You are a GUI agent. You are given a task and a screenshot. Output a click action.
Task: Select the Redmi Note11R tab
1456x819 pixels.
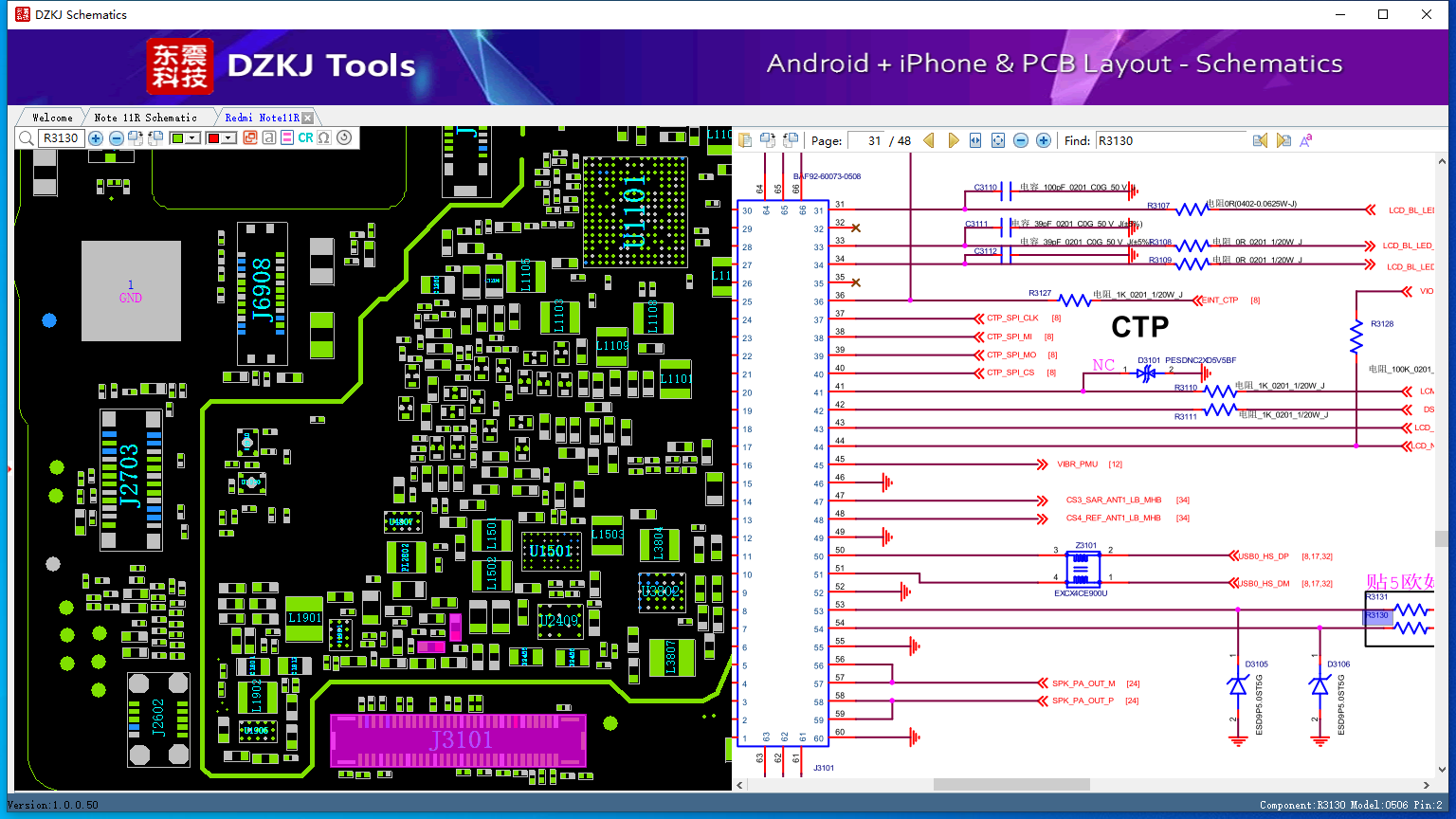262,118
